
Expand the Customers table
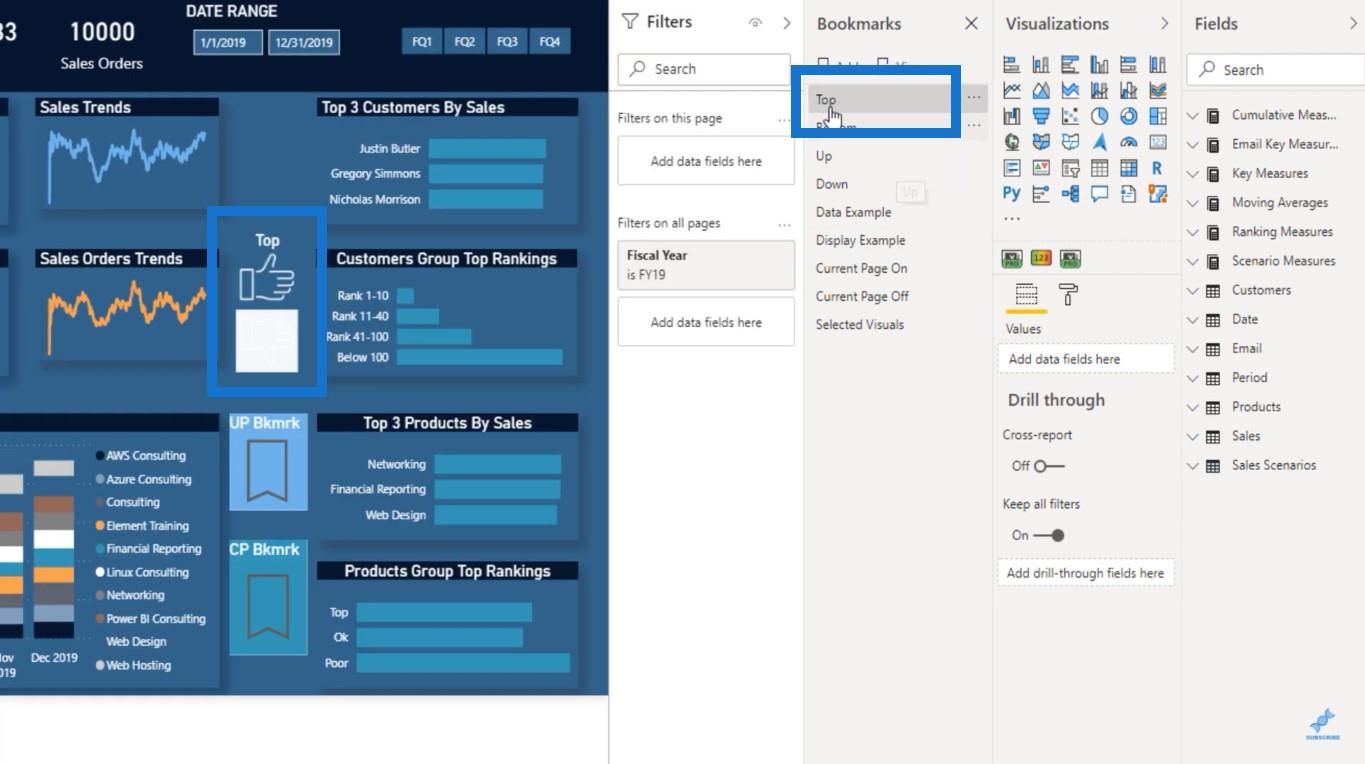click(x=1193, y=290)
